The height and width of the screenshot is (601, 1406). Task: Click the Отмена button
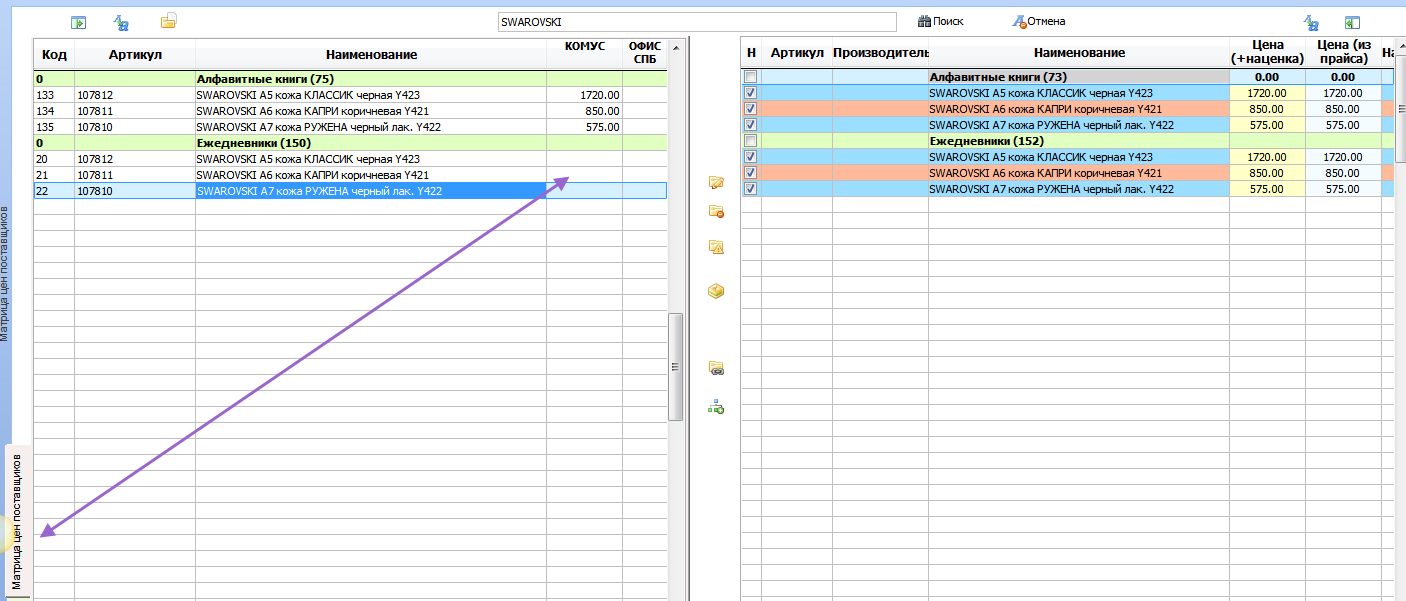coord(1039,21)
